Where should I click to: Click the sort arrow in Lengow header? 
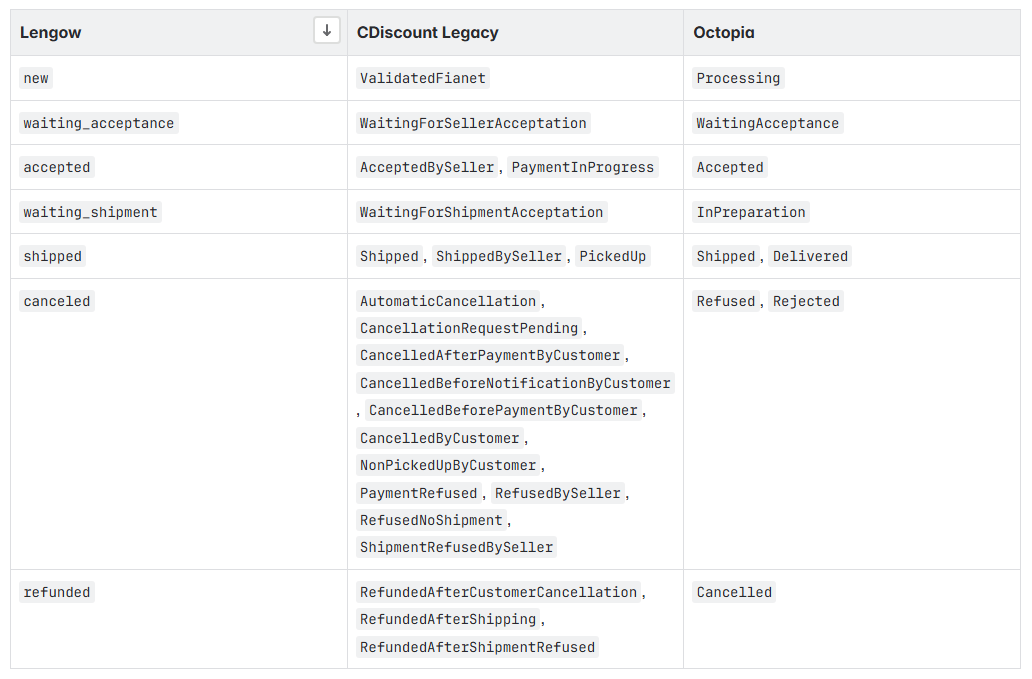click(327, 31)
